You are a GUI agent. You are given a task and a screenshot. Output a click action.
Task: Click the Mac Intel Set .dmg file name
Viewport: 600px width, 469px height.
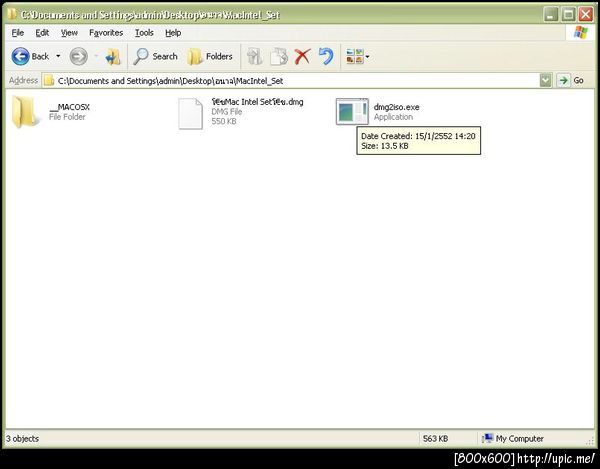pyautogui.click(x=257, y=102)
